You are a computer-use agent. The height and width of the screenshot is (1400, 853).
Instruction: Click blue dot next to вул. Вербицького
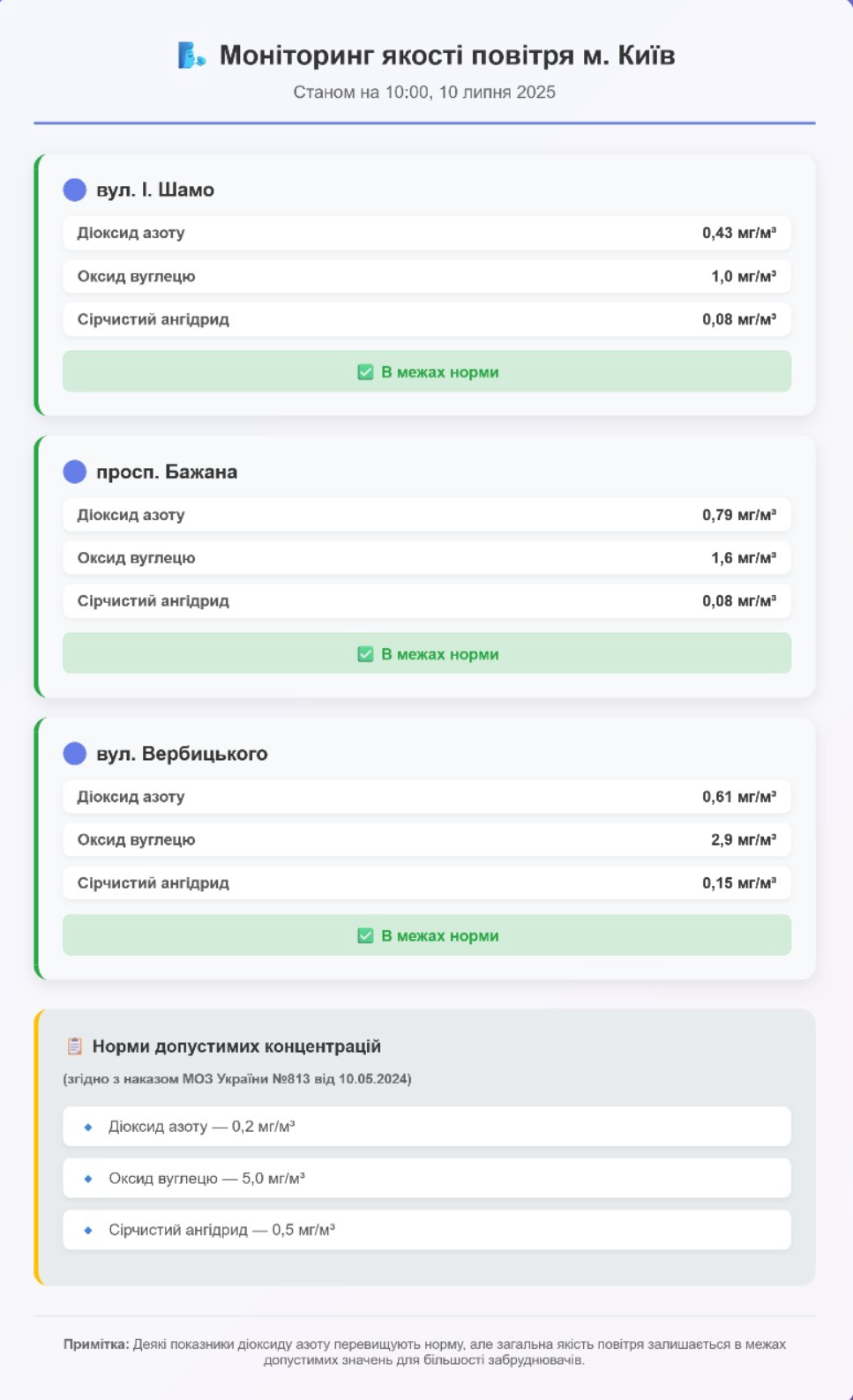(x=75, y=754)
